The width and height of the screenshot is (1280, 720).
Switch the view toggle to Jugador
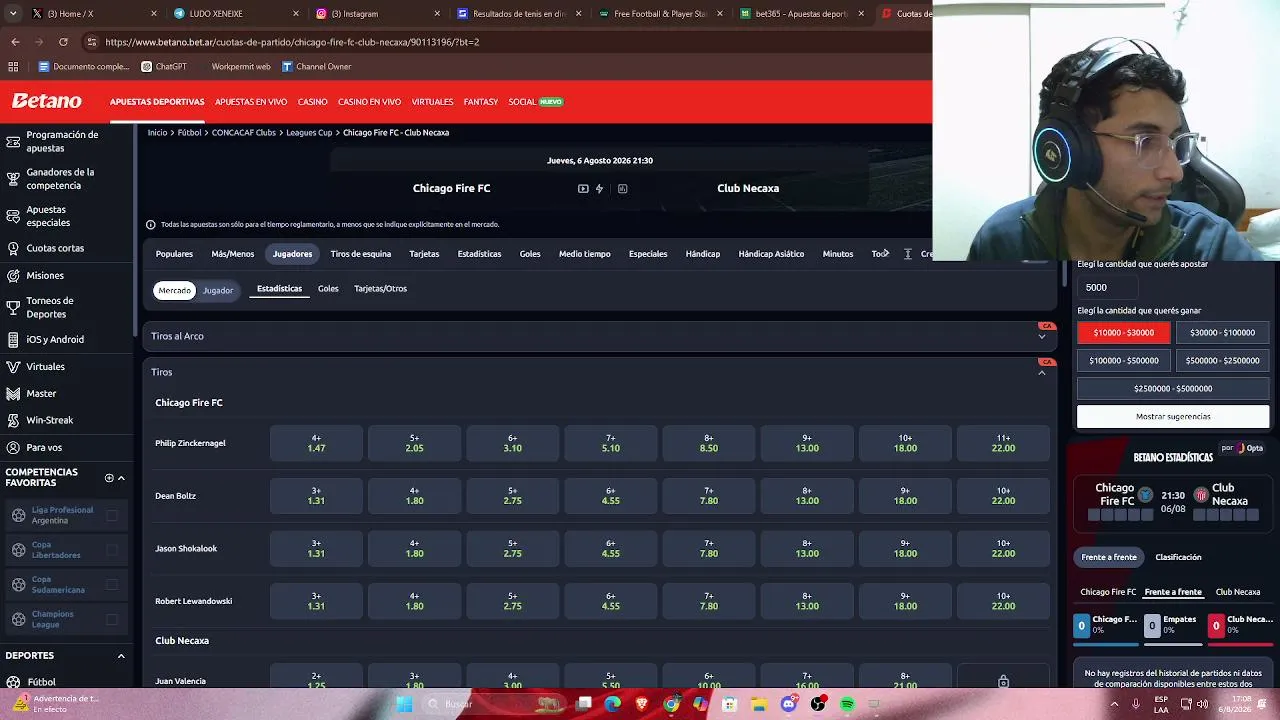tap(218, 290)
